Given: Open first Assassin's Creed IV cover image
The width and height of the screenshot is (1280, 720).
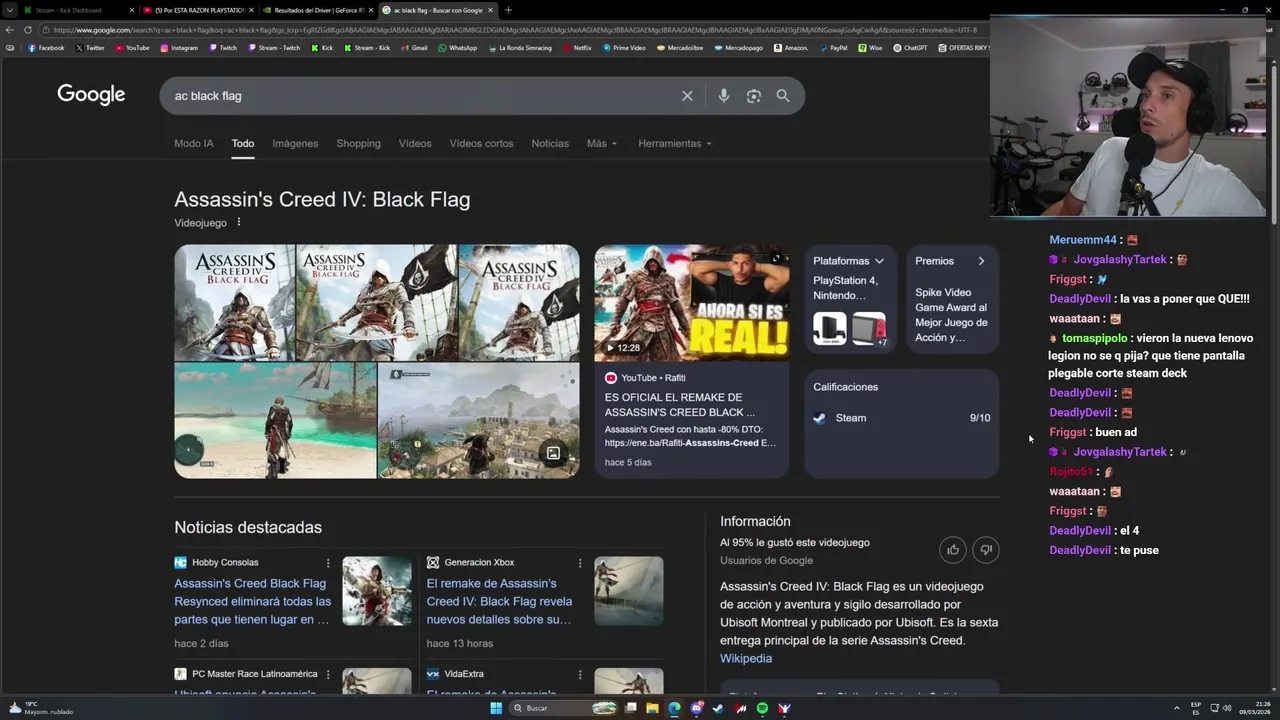Looking at the screenshot, I should click(x=234, y=302).
